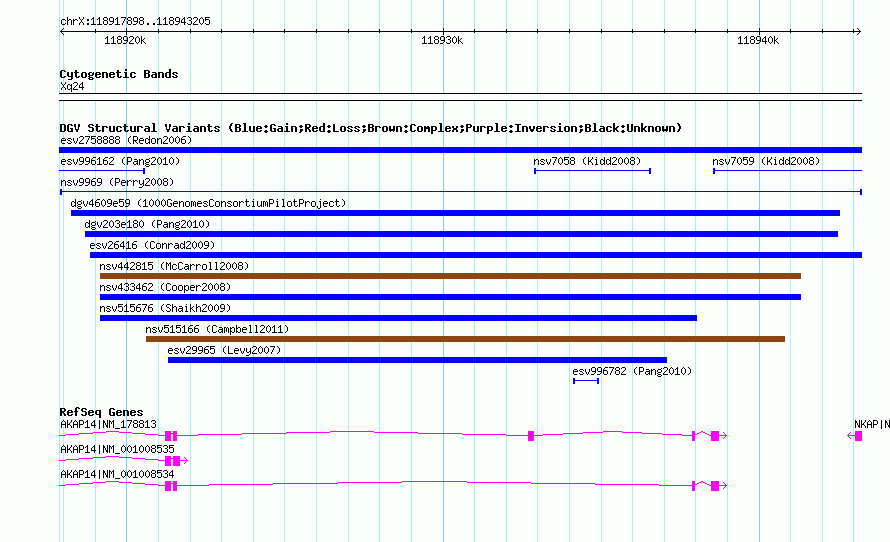
Task: Click the 118920k ruler label
Action: pyautogui.click(x=125, y=40)
